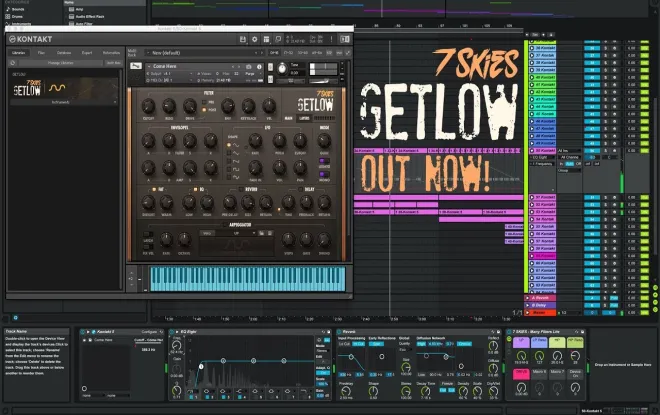Switch to the Expert tab
The width and height of the screenshot is (660, 415).
(87, 53)
